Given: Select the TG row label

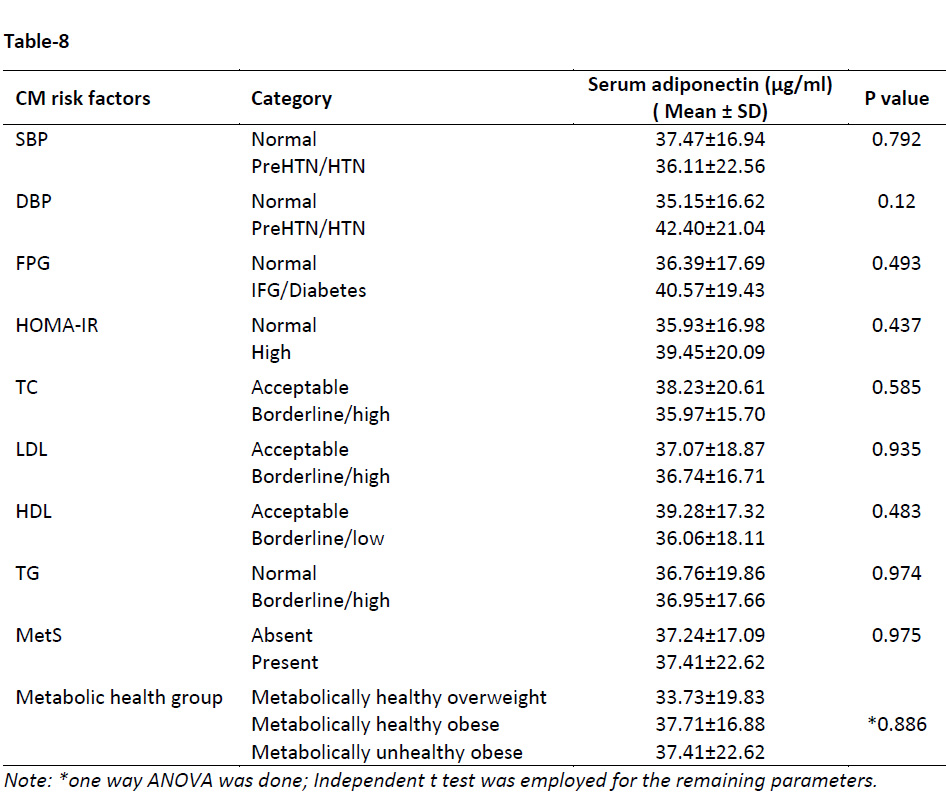Looking at the screenshot, I should tap(27, 573).
